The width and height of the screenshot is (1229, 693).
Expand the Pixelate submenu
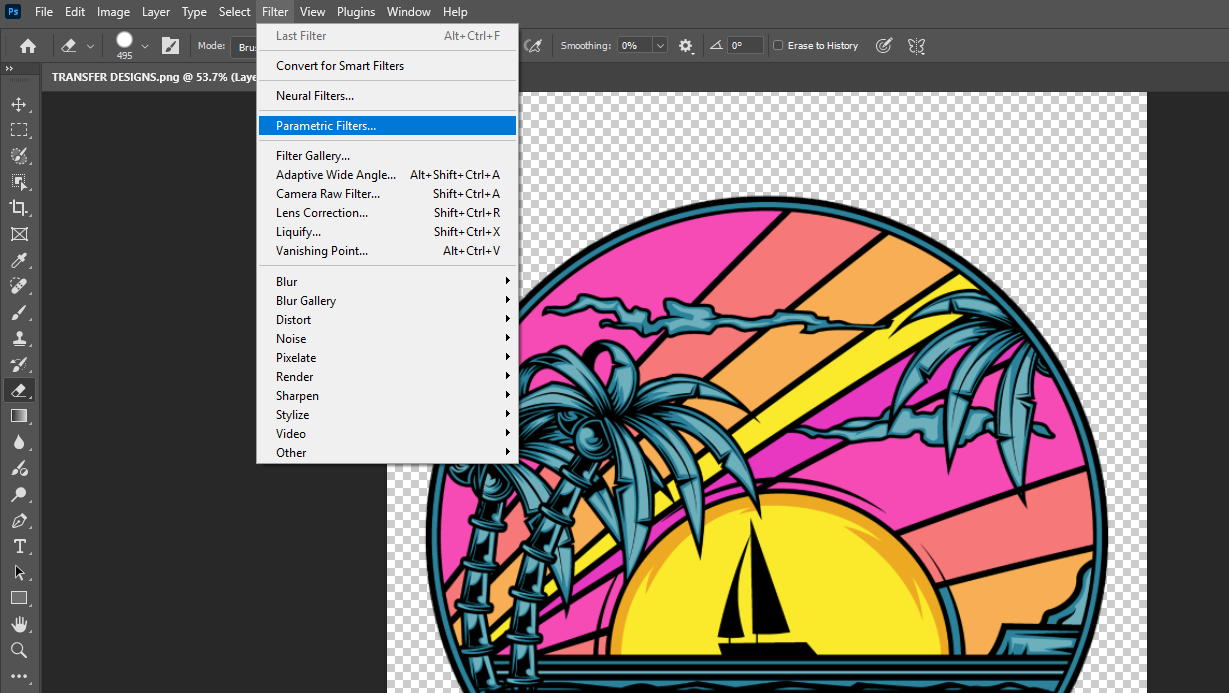click(387, 357)
